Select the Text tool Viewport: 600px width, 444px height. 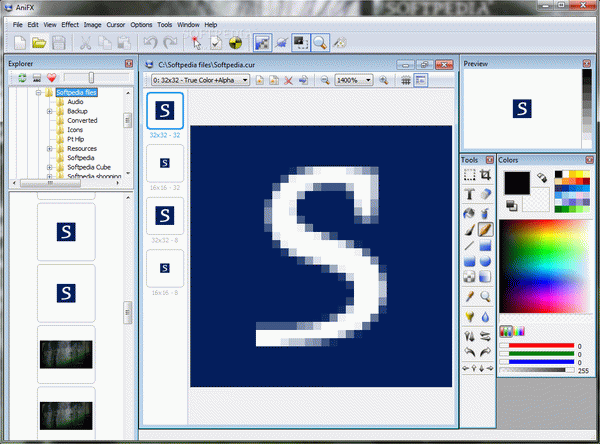point(470,194)
